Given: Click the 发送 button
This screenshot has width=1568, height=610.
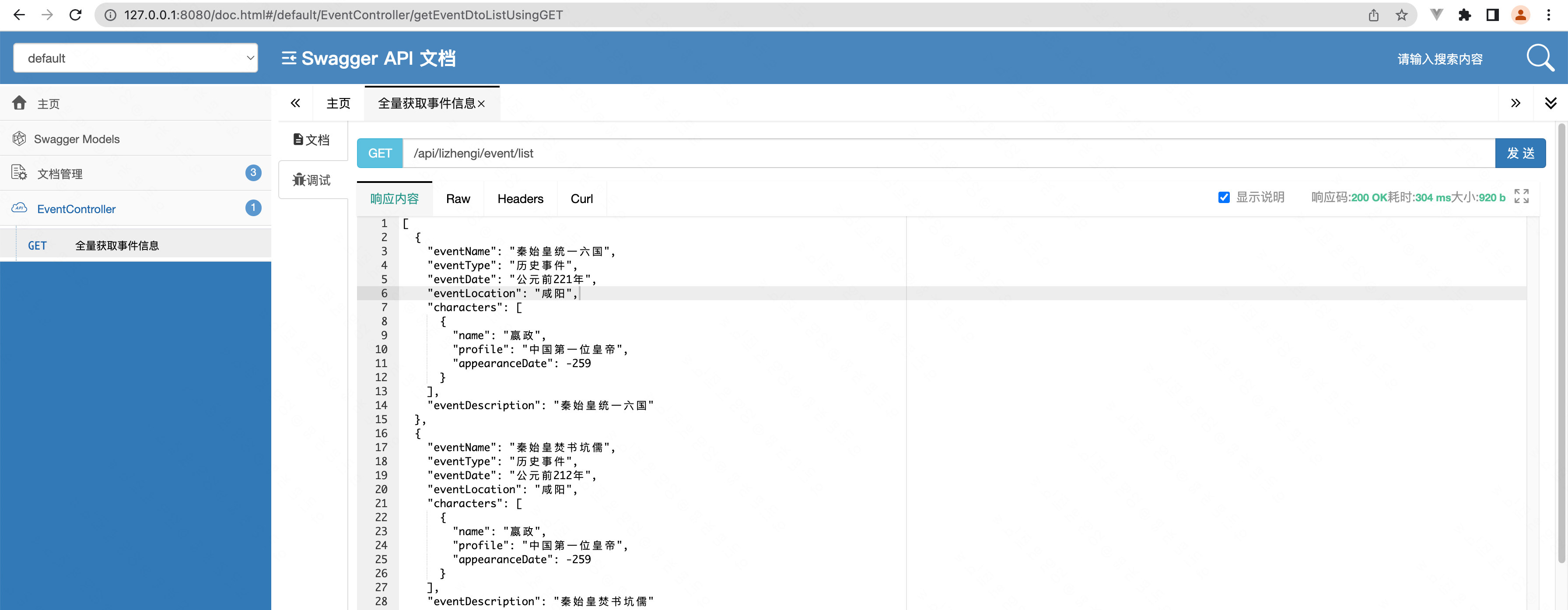Looking at the screenshot, I should pos(1520,153).
